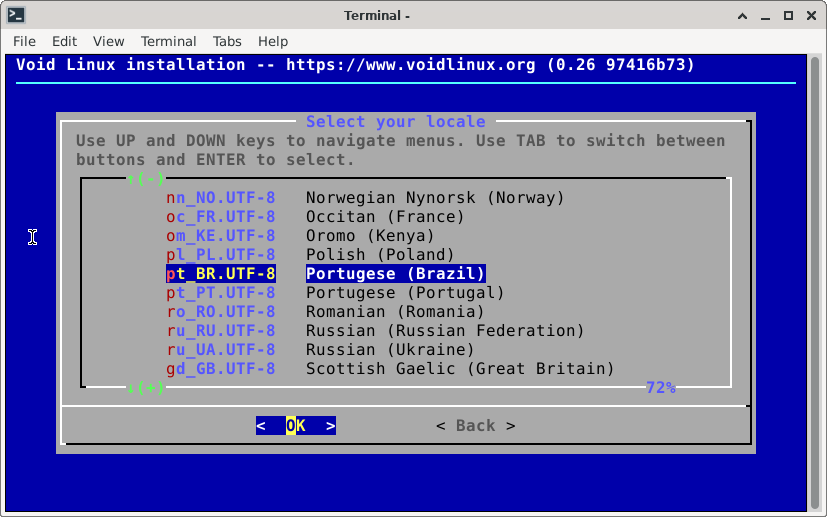Open the Terminal menu
The height and width of the screenshot is (517, 827).
[x=168, y=41]
